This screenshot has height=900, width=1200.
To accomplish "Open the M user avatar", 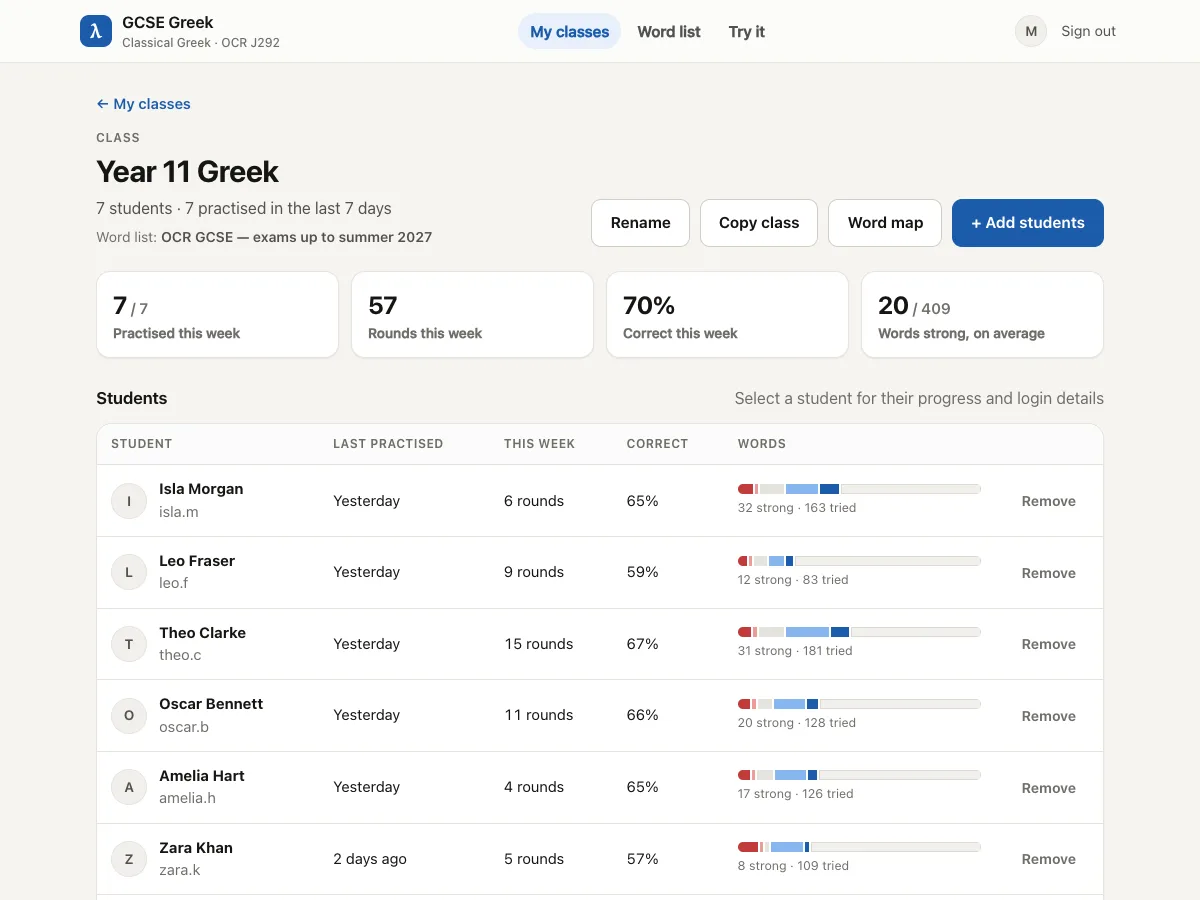I will click(x=1031, y=31).
